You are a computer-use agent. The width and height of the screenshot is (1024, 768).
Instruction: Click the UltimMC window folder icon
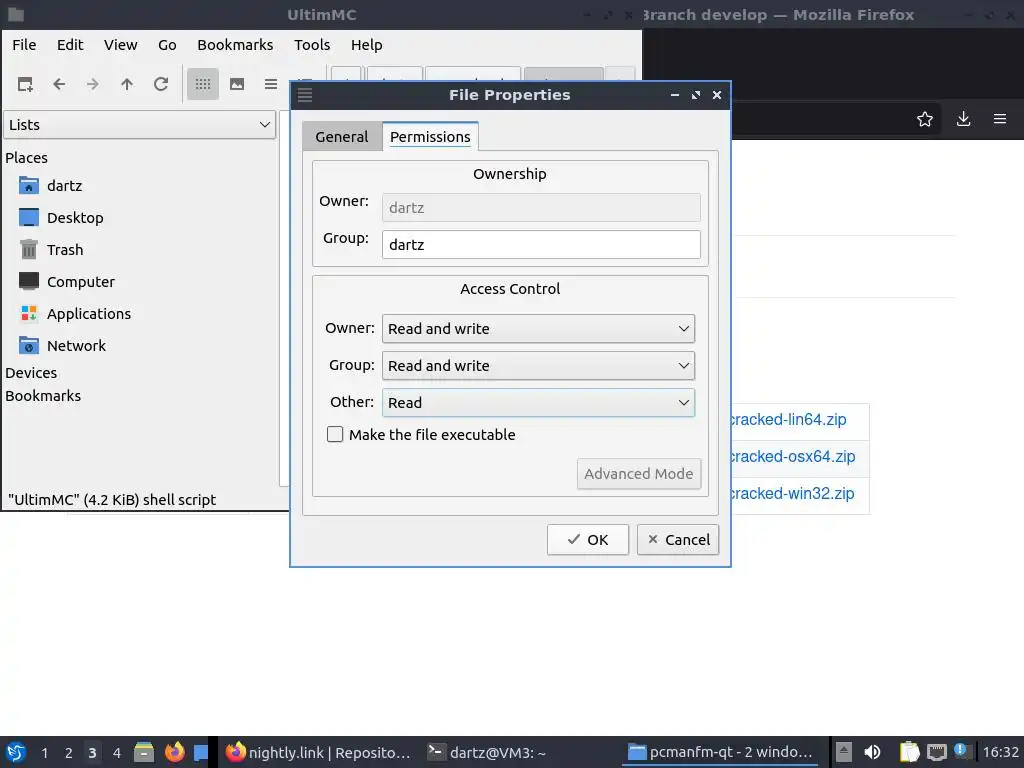point(16,14)
